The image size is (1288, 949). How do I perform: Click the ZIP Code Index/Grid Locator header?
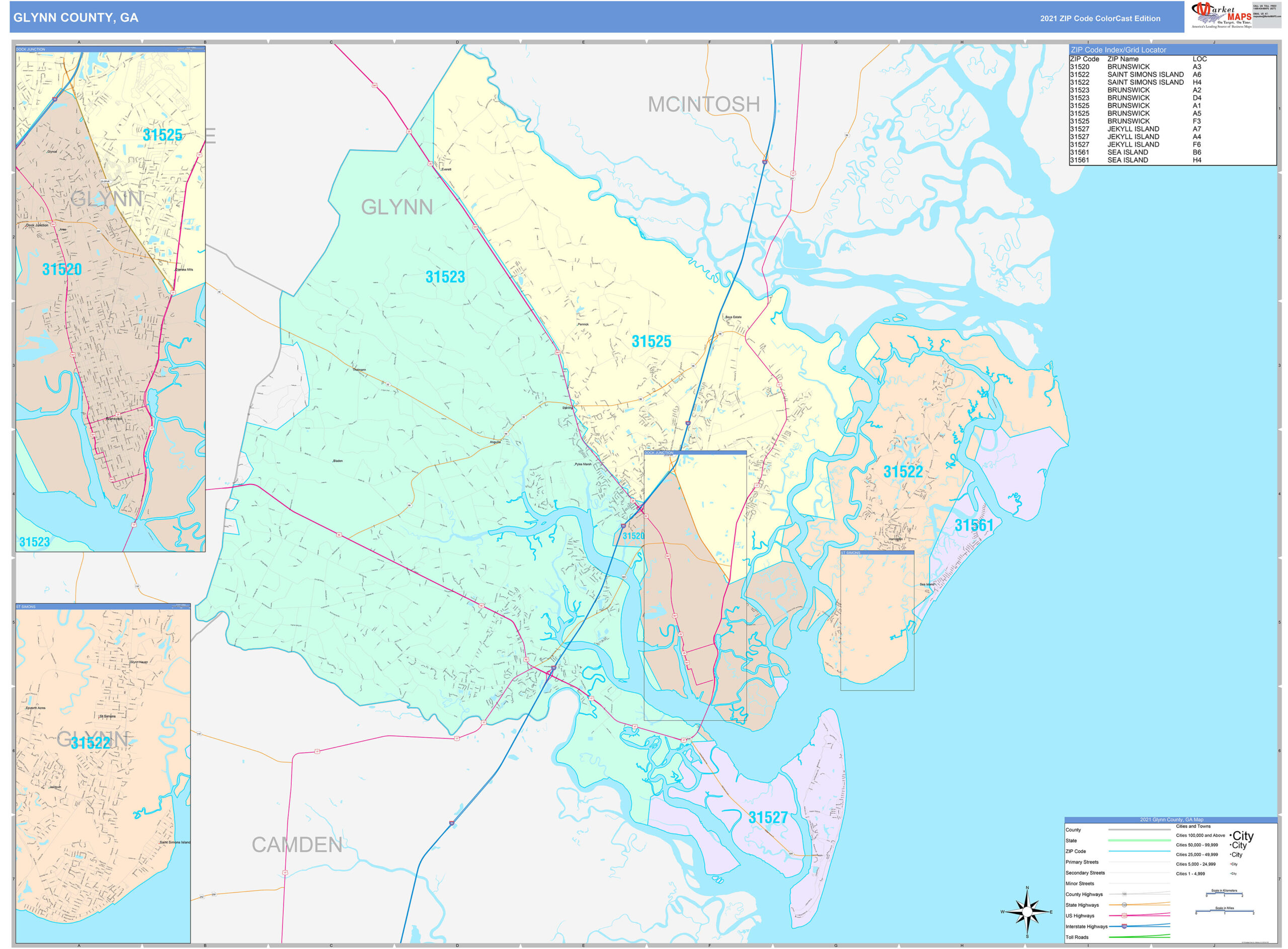[1172, 50]
